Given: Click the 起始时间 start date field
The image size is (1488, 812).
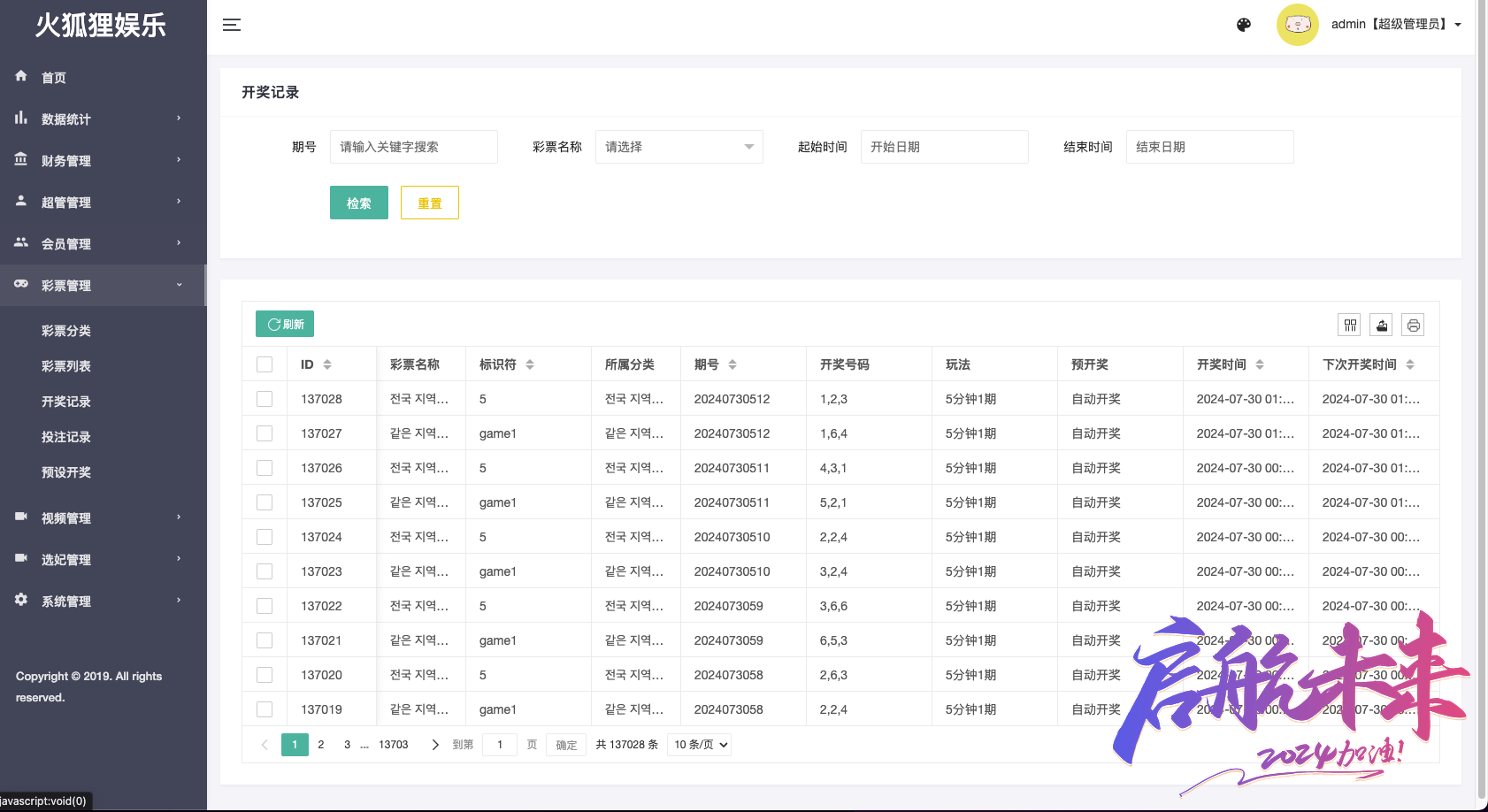Looking at the screenshot, I should [945, 147].
